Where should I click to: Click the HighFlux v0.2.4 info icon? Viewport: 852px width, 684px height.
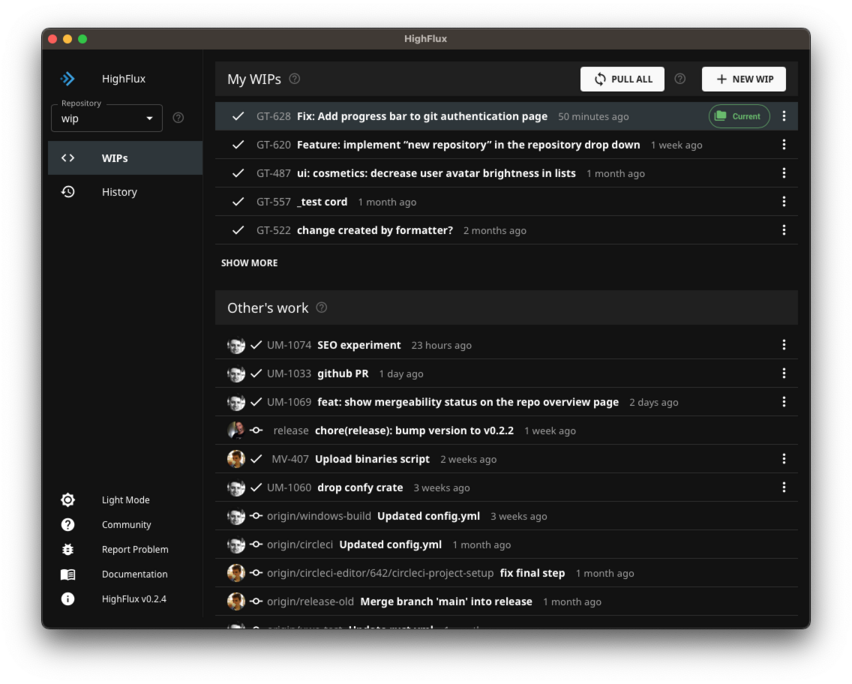[x=67, y=599]
